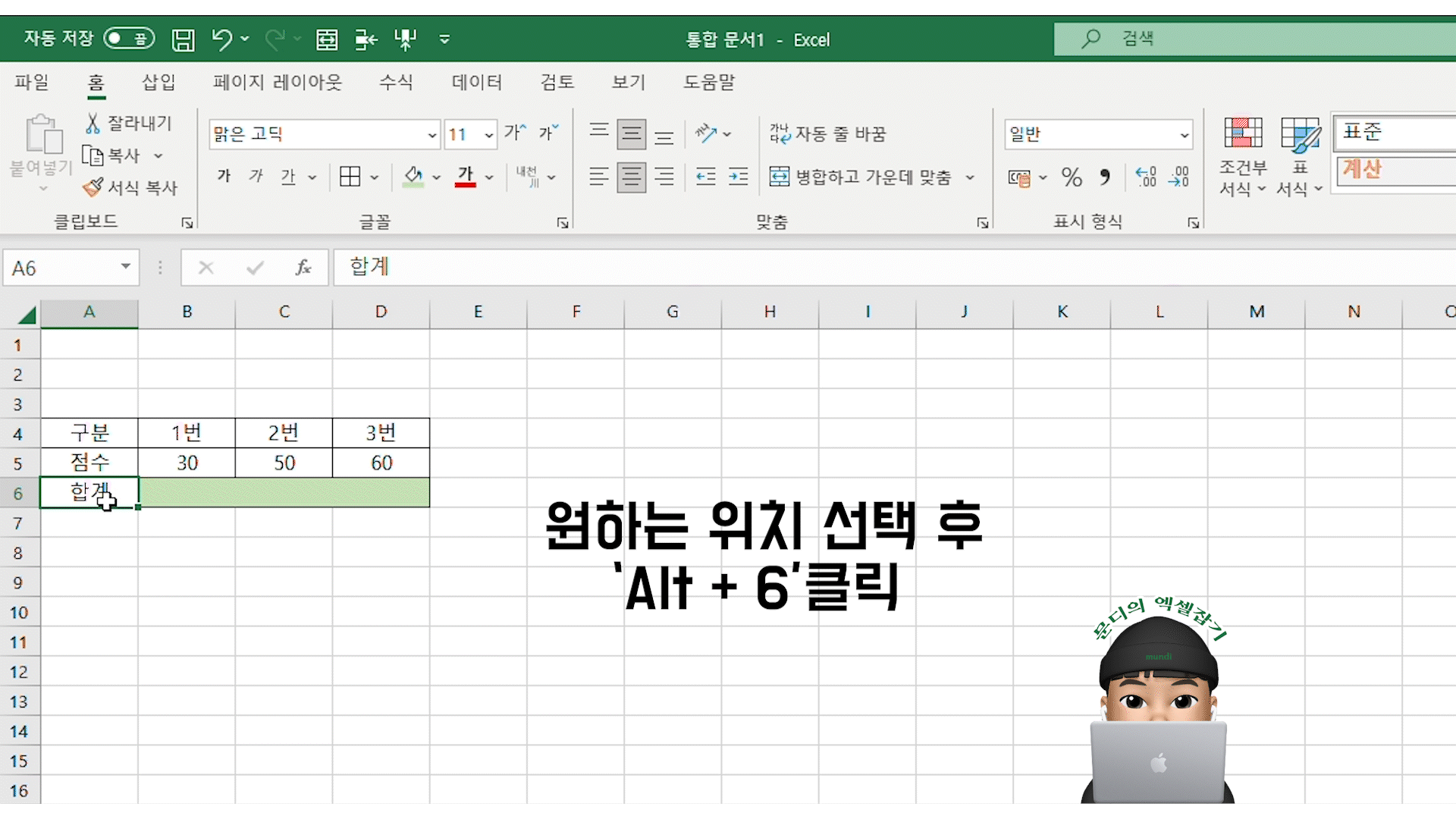Image resolution: width=1456 pixels, height=819 pixels.
Task: Open the number format dropdown showing 일반
Action: pos(1184,135)
